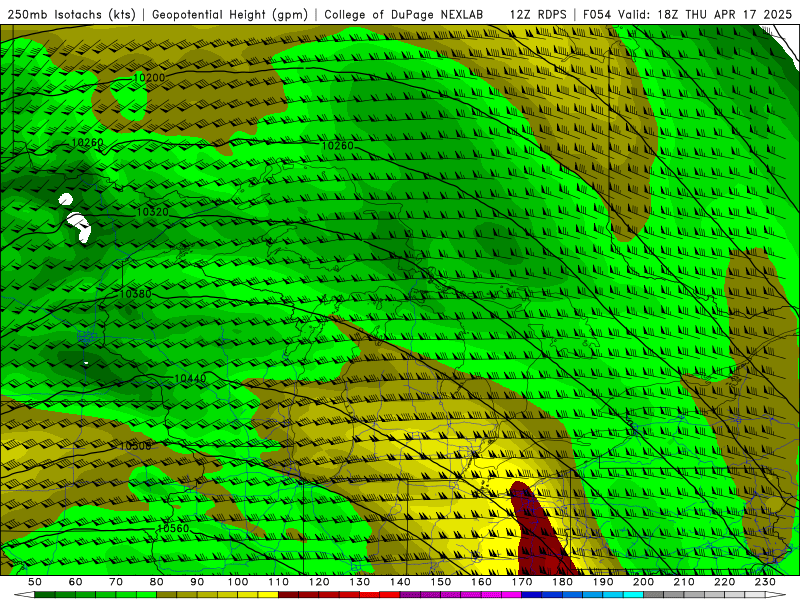Click the "250mb Isotachs (kts)" title text

click(71, 14)
